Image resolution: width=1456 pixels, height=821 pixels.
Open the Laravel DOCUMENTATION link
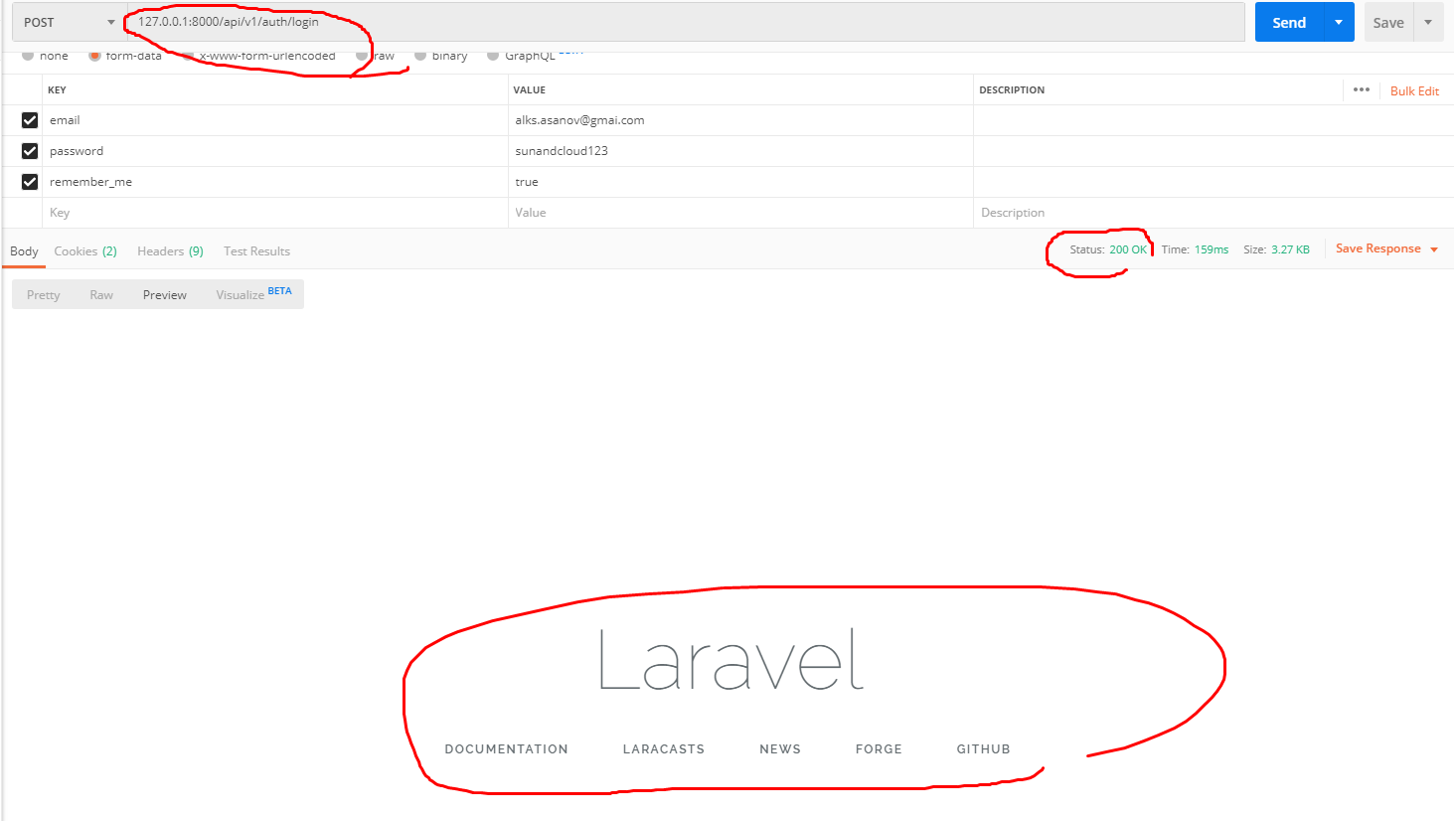507,749
